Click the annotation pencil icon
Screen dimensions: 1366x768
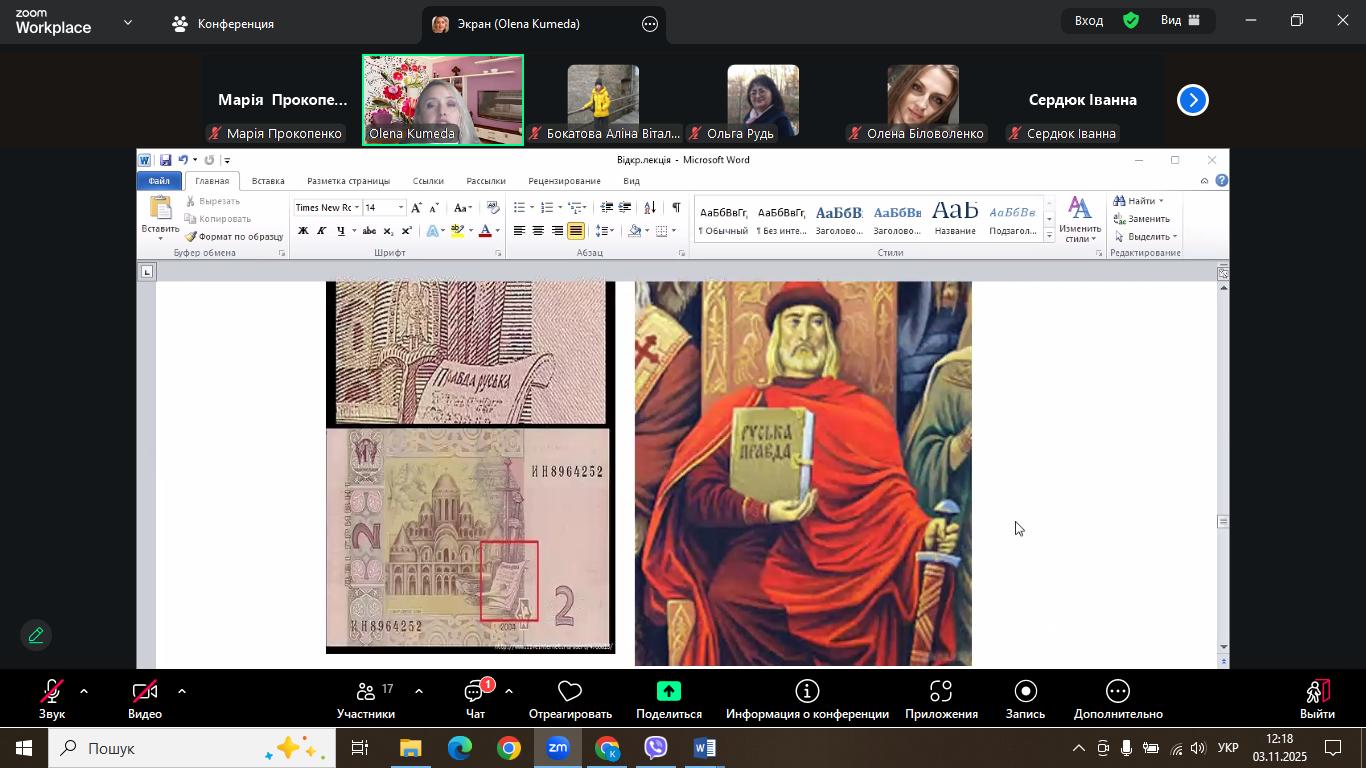[36, 636]
